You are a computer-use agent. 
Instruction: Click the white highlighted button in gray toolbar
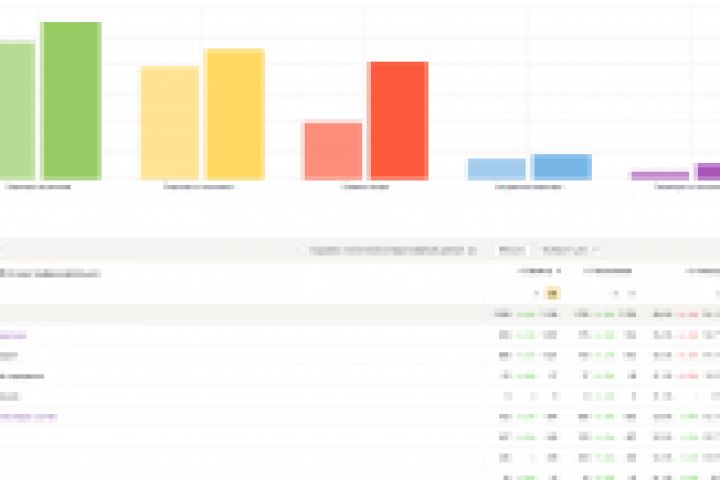(512, 250)
